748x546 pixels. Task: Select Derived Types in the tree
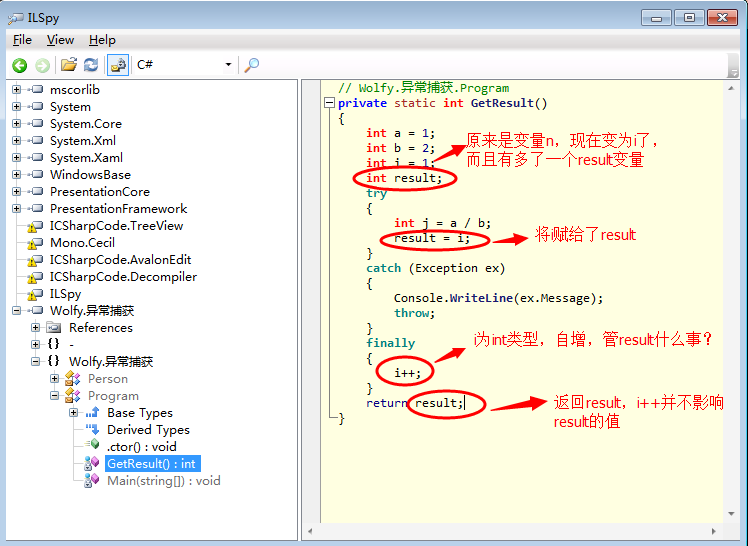tap(148, 430)
